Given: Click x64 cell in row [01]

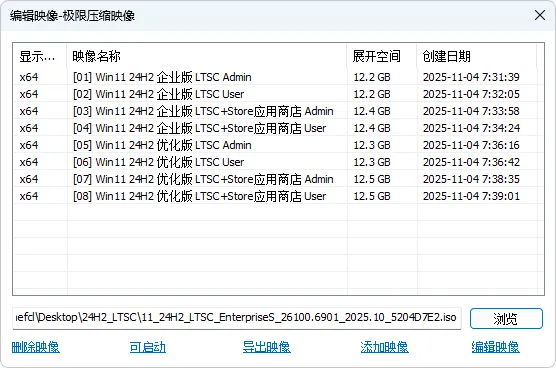Looking at the screenshot, I should (29, 77).
